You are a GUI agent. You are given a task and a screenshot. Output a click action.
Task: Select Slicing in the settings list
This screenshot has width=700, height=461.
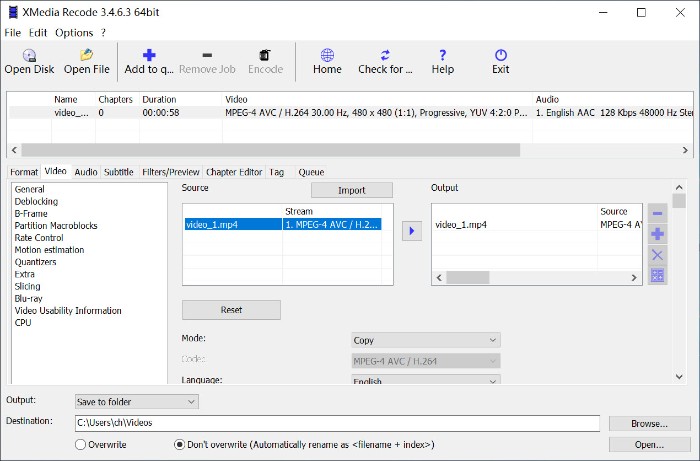tap(27, 286)
